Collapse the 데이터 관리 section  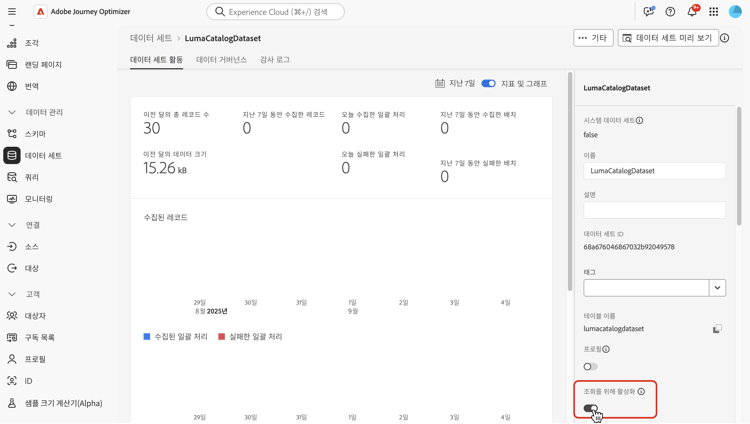(12, 112)
